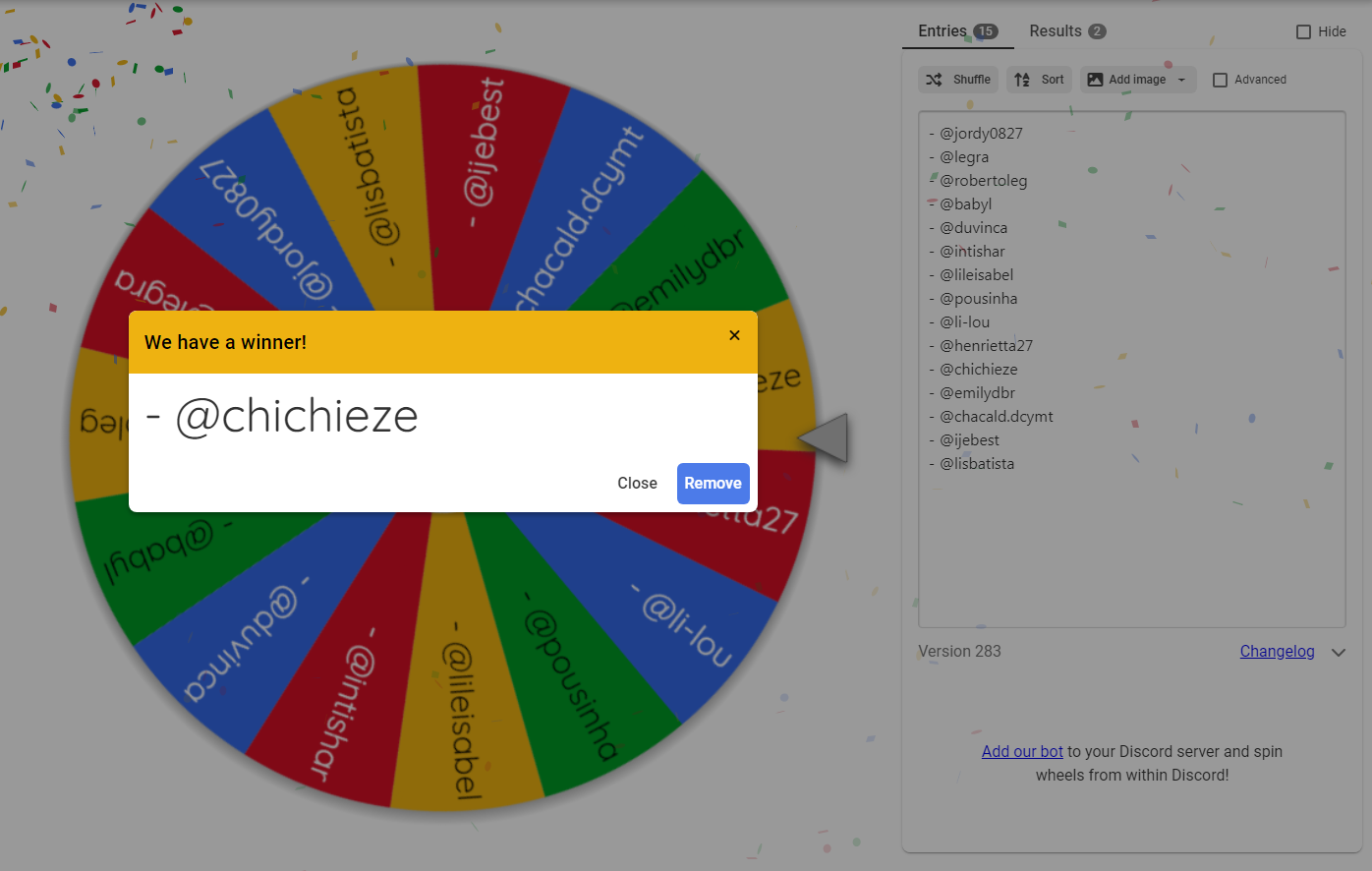Select the Entries tab
The width and height of the screenshot is (1372, 871).
[958, 30]
